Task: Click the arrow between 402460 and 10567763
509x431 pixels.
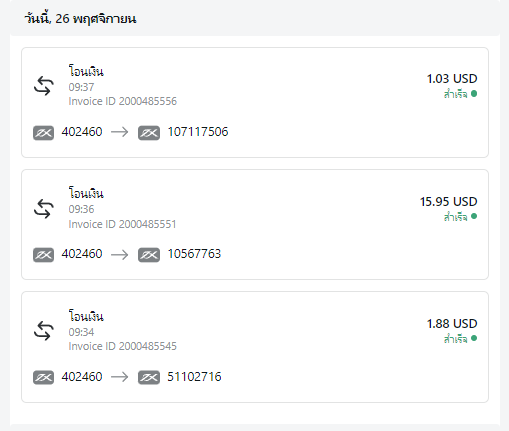Action: (x=120, y=255)
